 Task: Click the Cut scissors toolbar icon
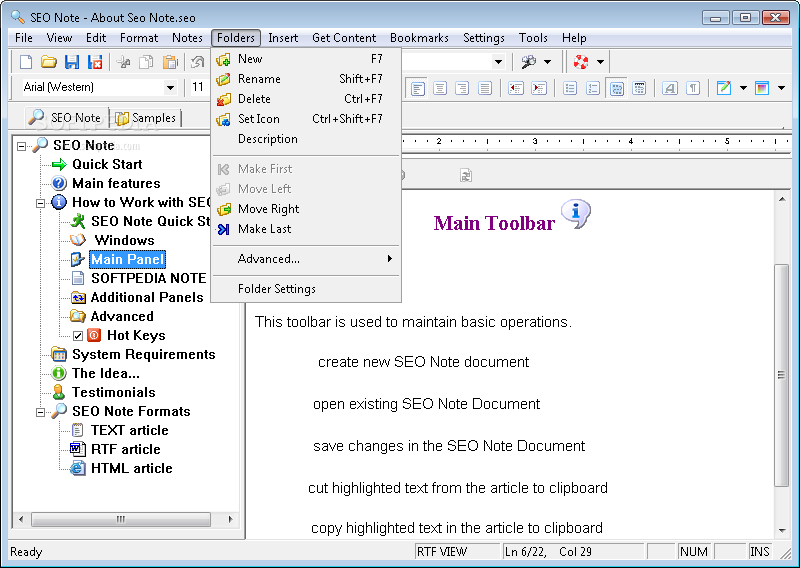[x=123, y=62]
